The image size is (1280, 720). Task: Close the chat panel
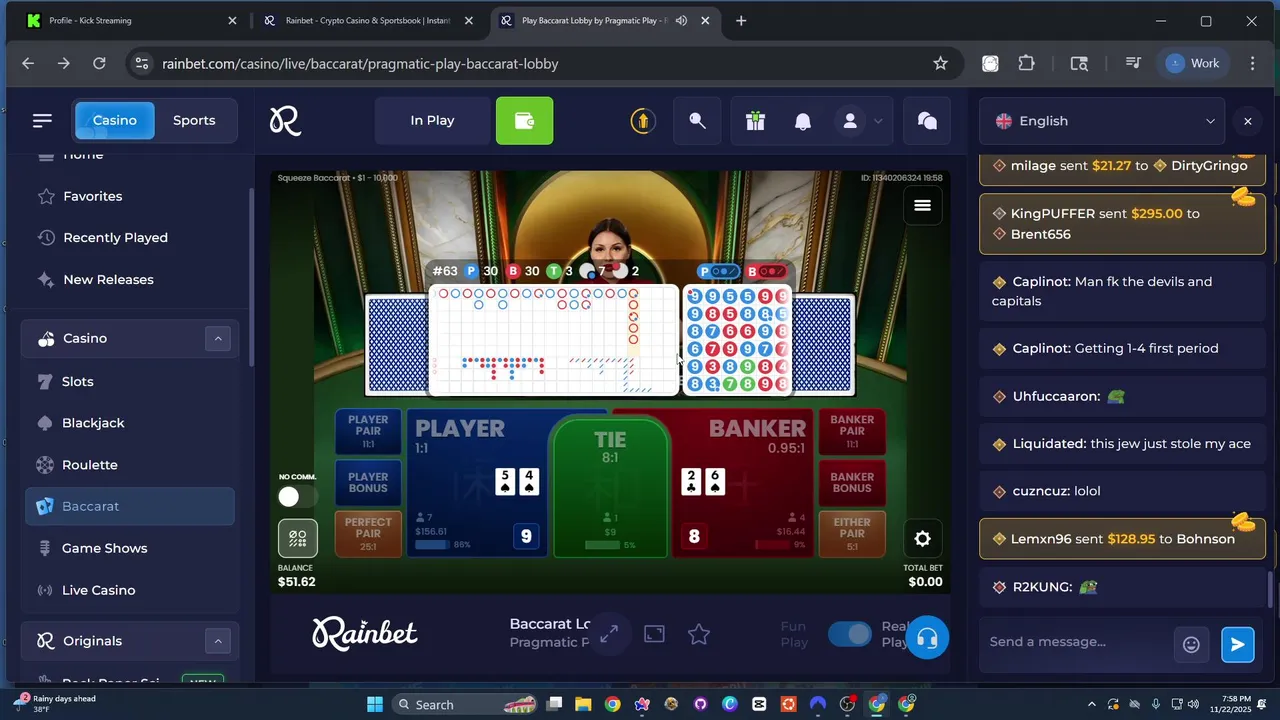(1247, 121)
